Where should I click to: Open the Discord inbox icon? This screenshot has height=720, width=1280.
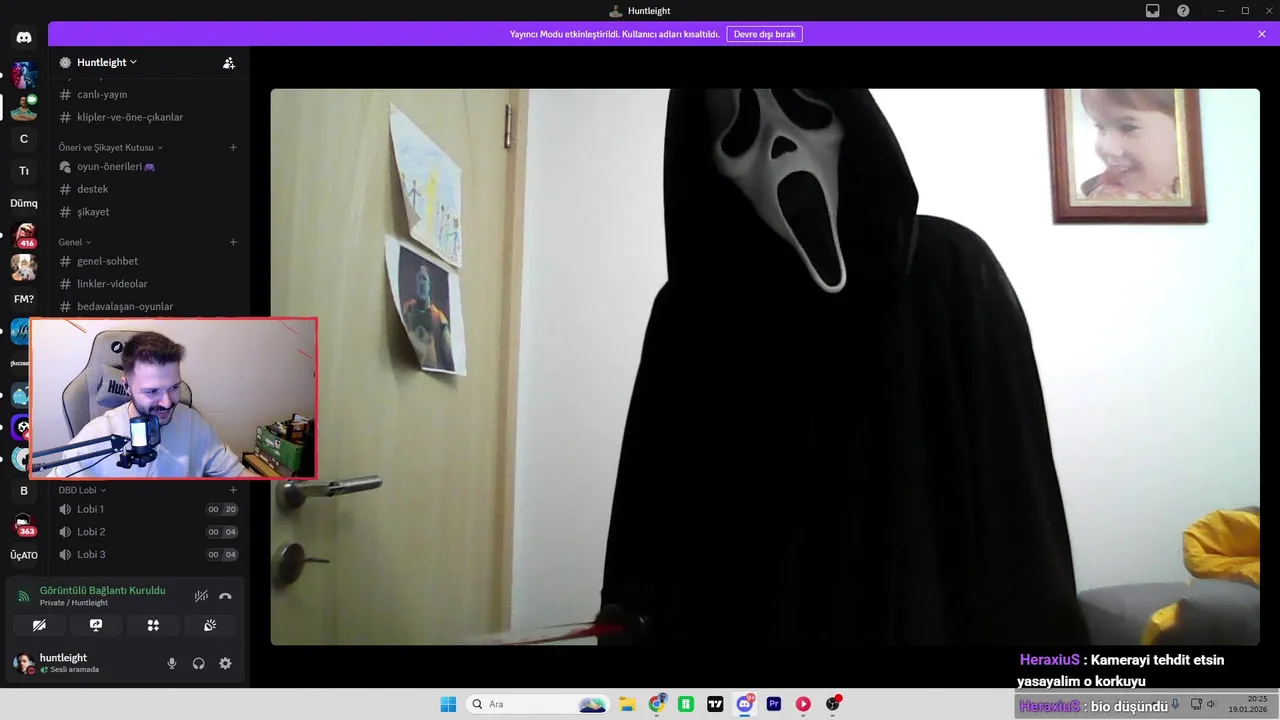1153,10
